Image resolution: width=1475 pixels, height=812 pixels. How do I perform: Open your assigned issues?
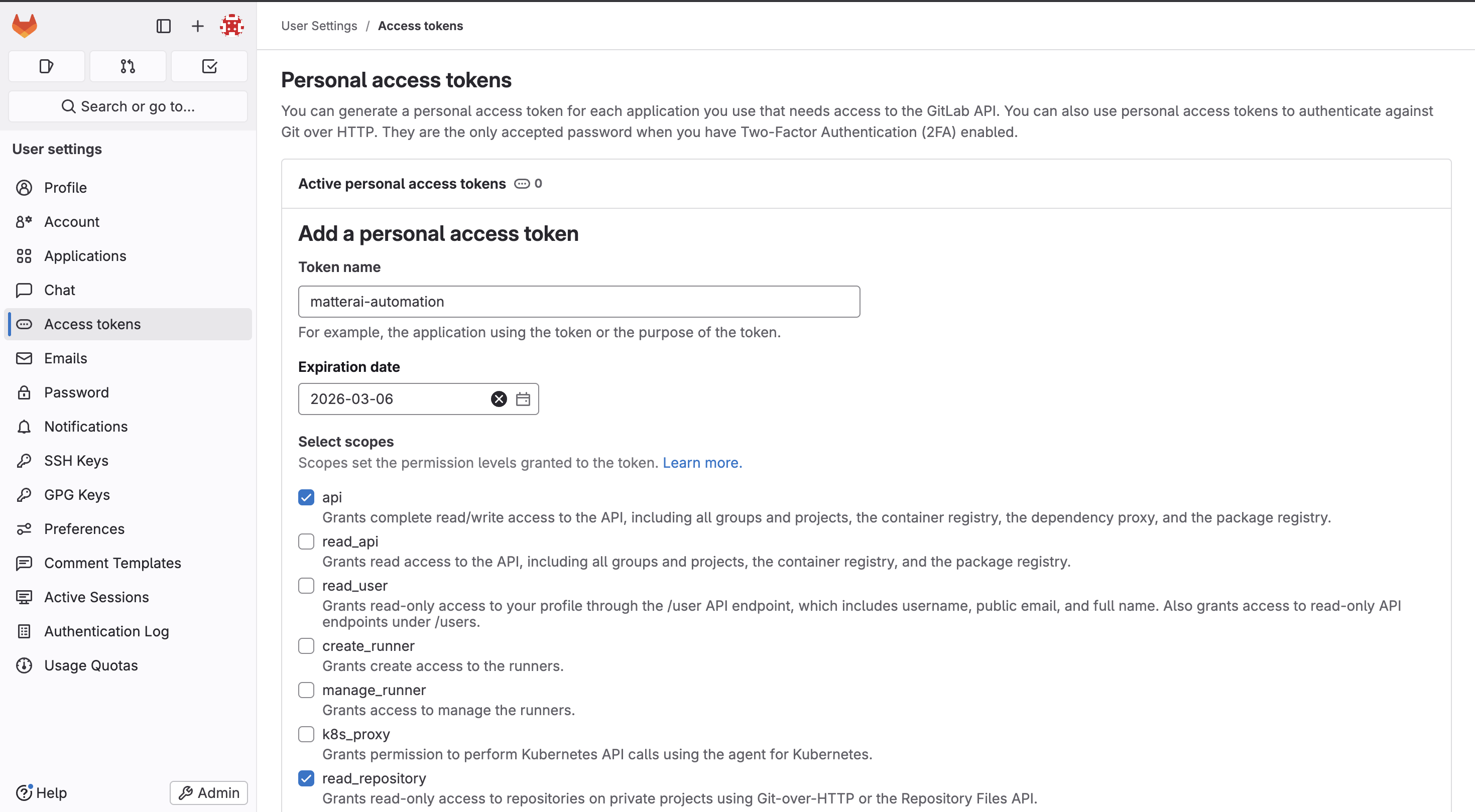click(x=46, y=66)
